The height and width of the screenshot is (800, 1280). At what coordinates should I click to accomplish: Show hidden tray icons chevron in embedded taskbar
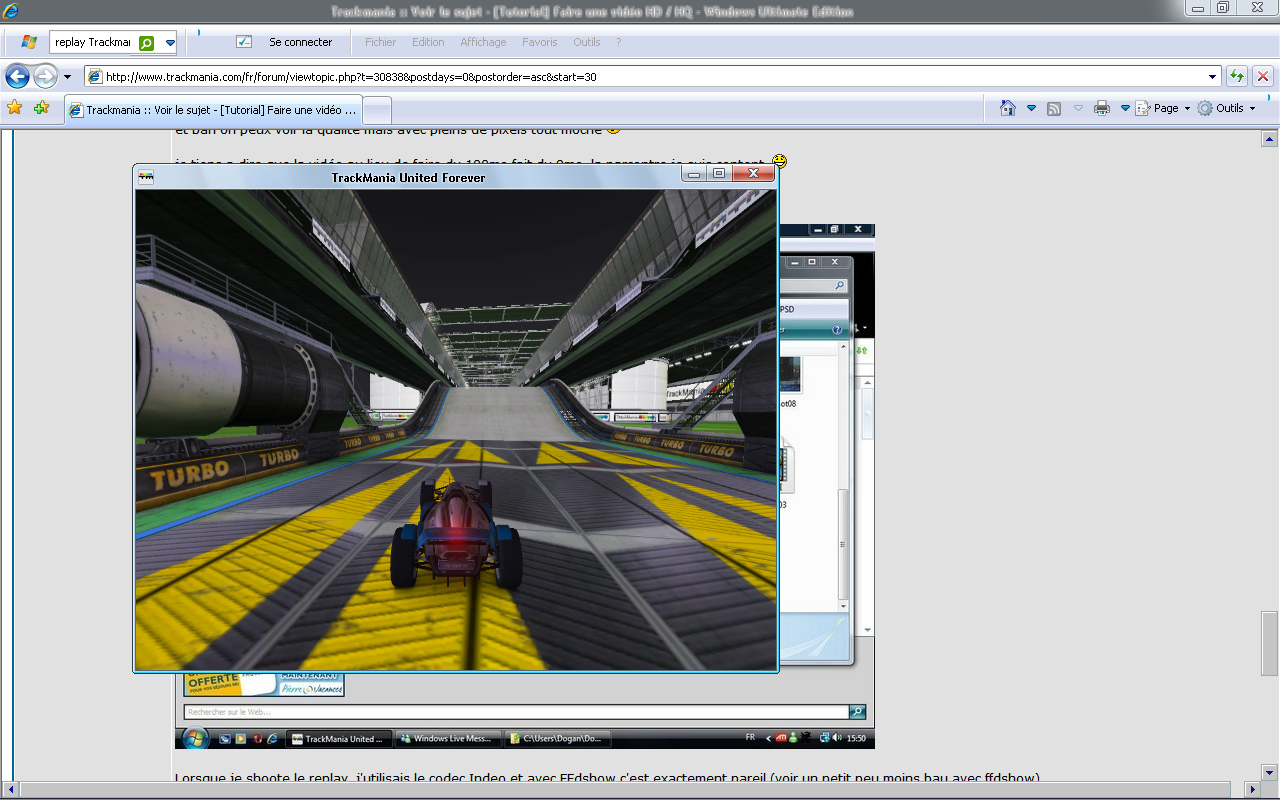point(768,738)
